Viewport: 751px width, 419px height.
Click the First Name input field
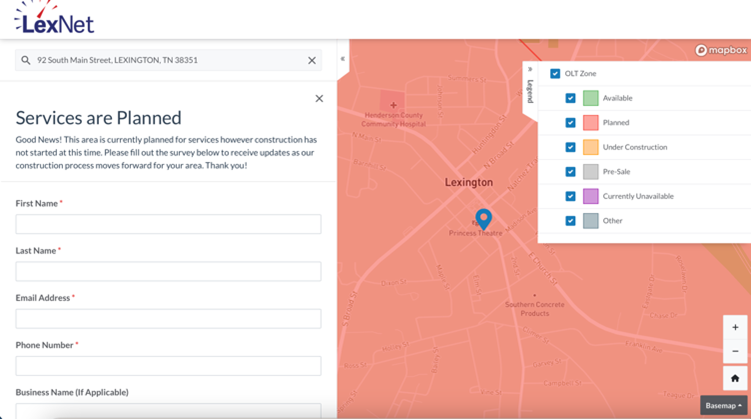point(168,224)
